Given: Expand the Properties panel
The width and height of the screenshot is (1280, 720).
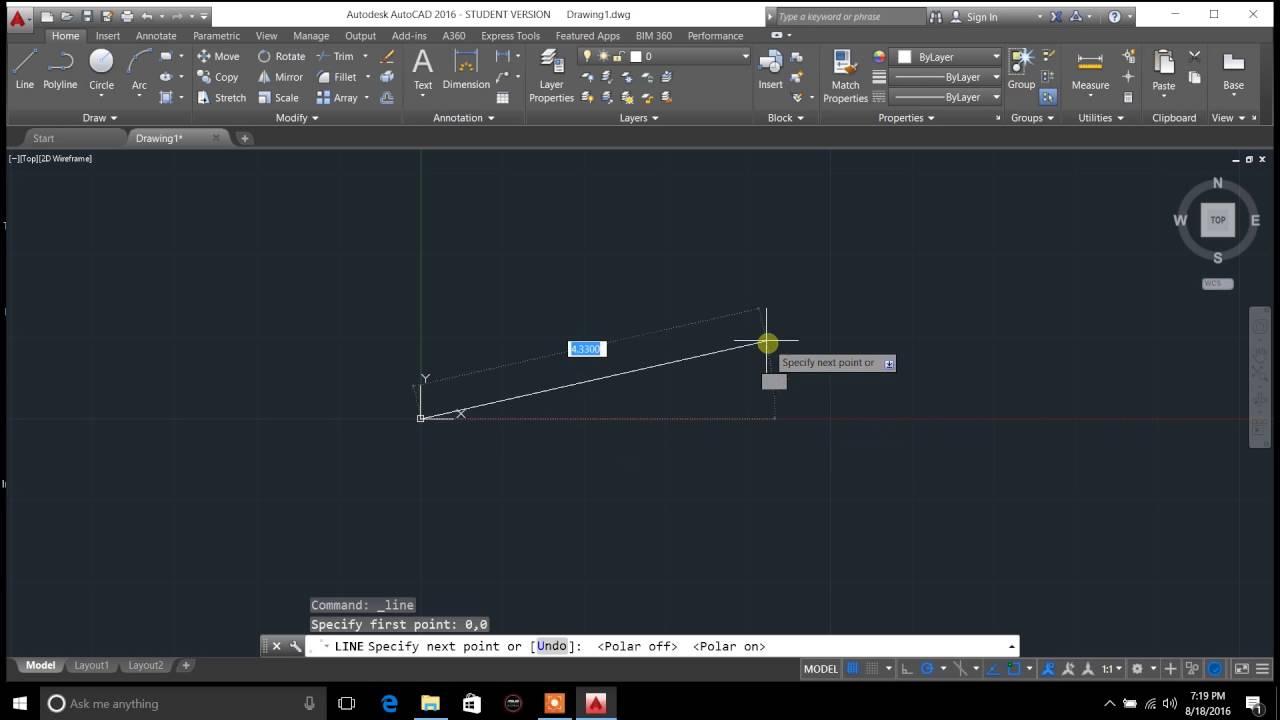Looking at the screenshot, I should [907, 118].
